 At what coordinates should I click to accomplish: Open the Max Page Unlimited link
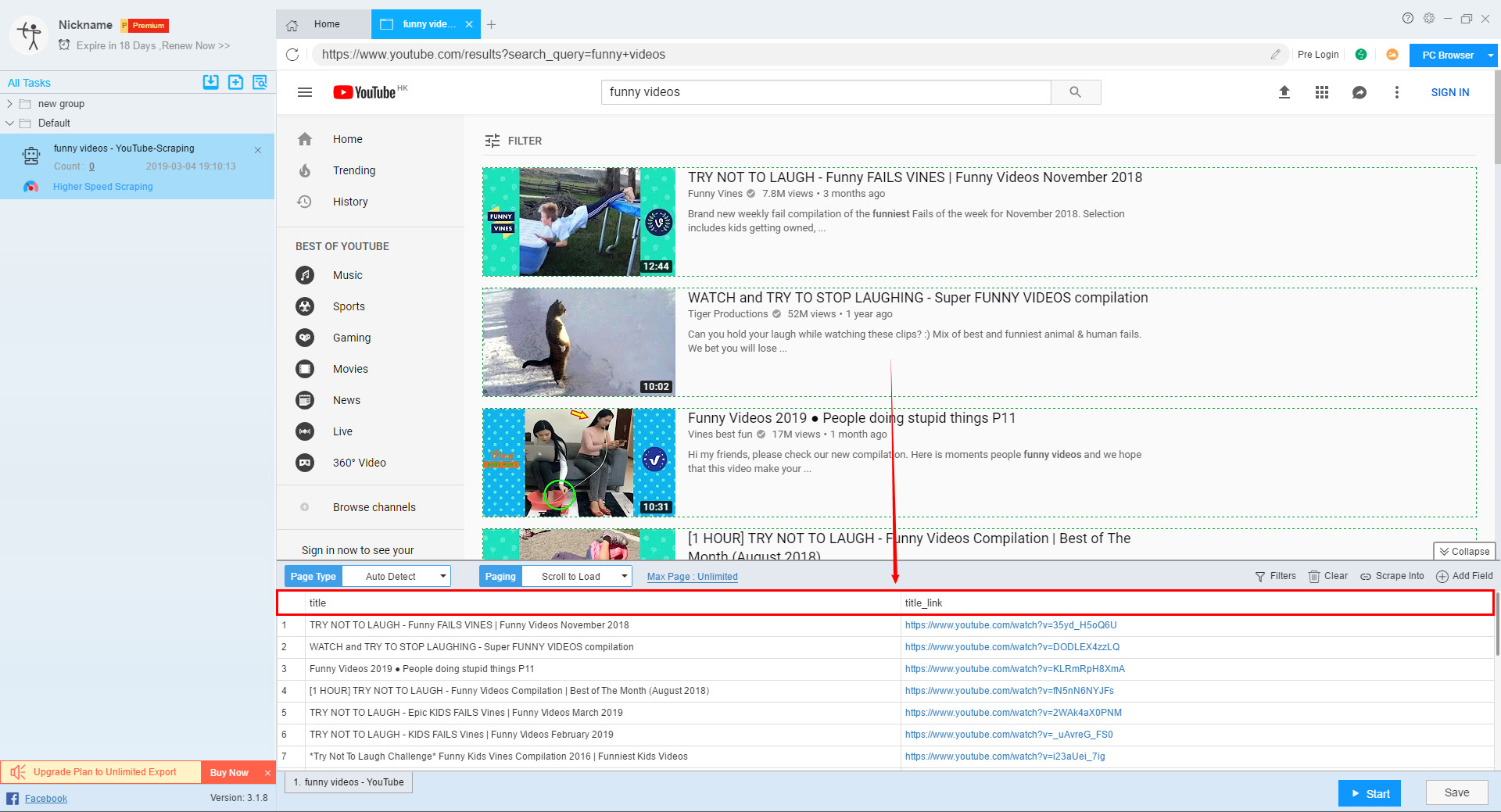[692, 577]
